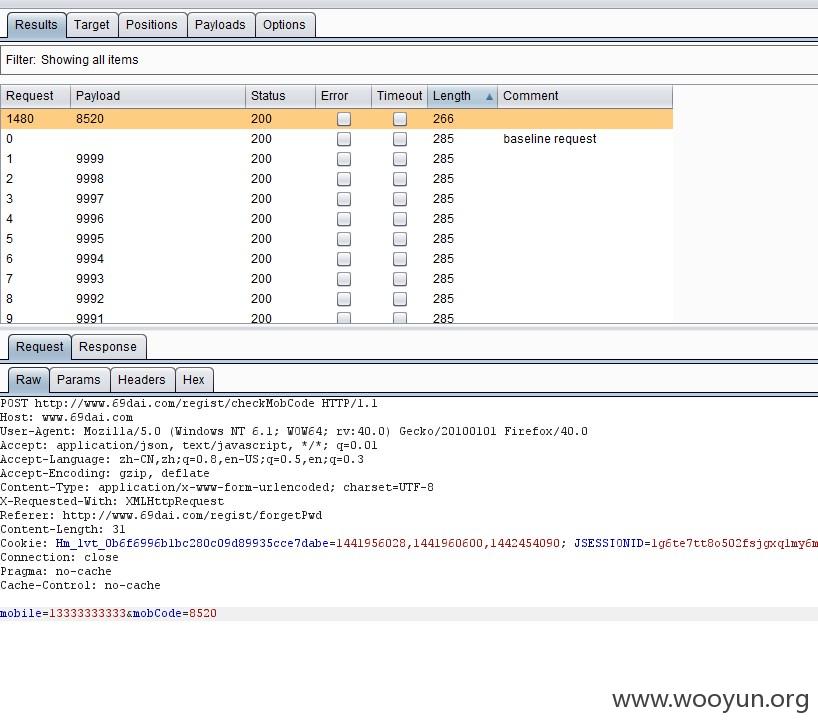Select the 'baseline request' comment cell

point(550,139)
